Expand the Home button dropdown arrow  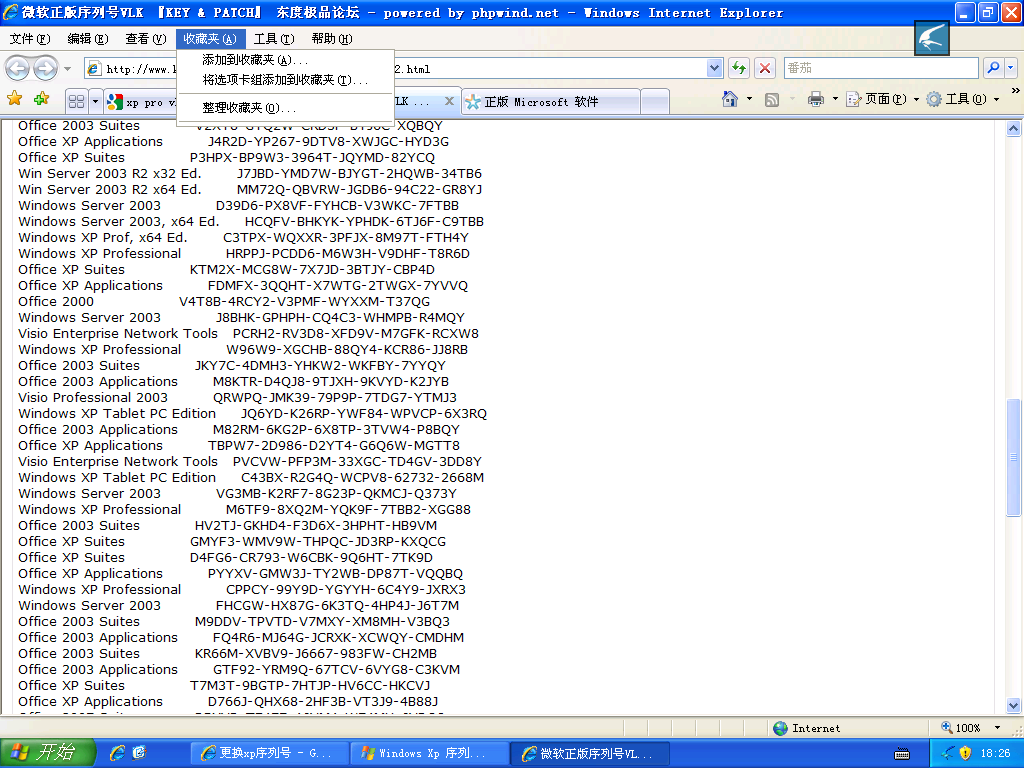(749, 99)
